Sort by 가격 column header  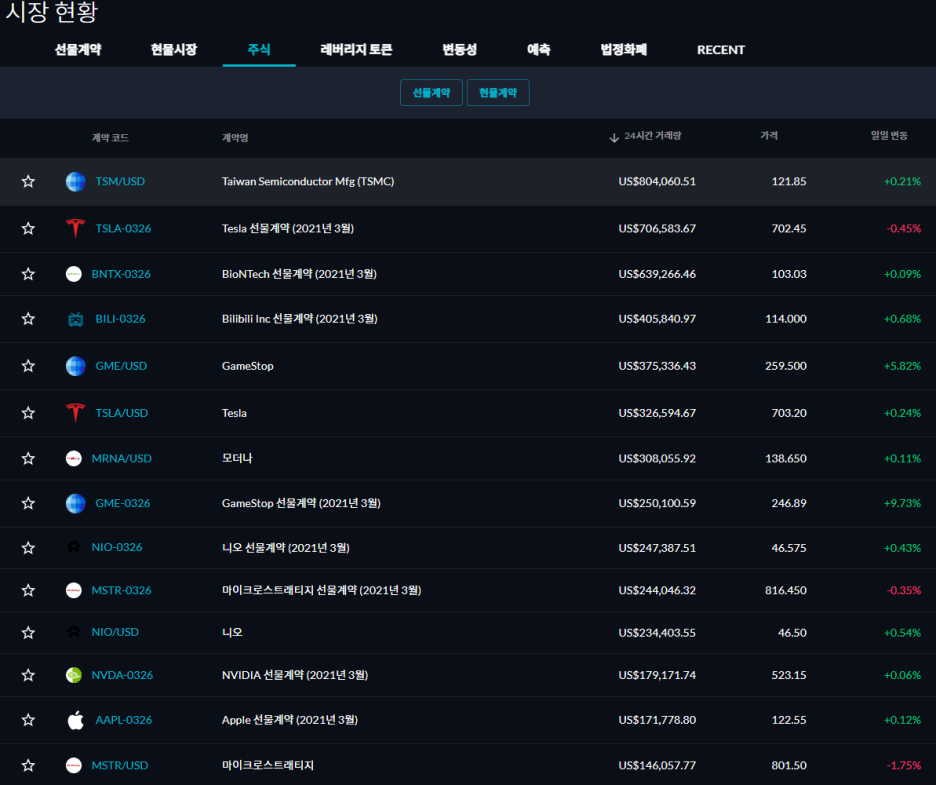769,136
